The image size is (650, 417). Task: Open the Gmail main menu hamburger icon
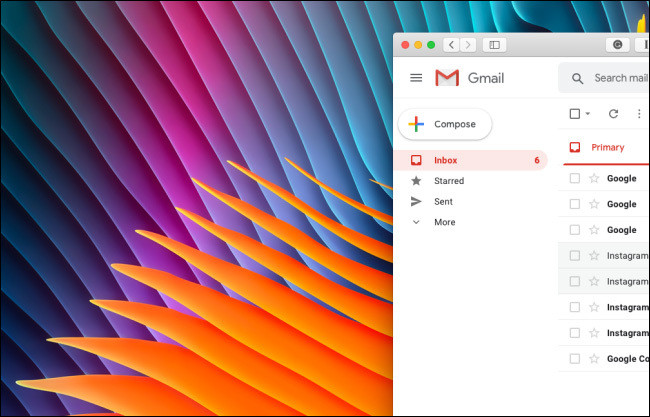[x=416, y=78]
